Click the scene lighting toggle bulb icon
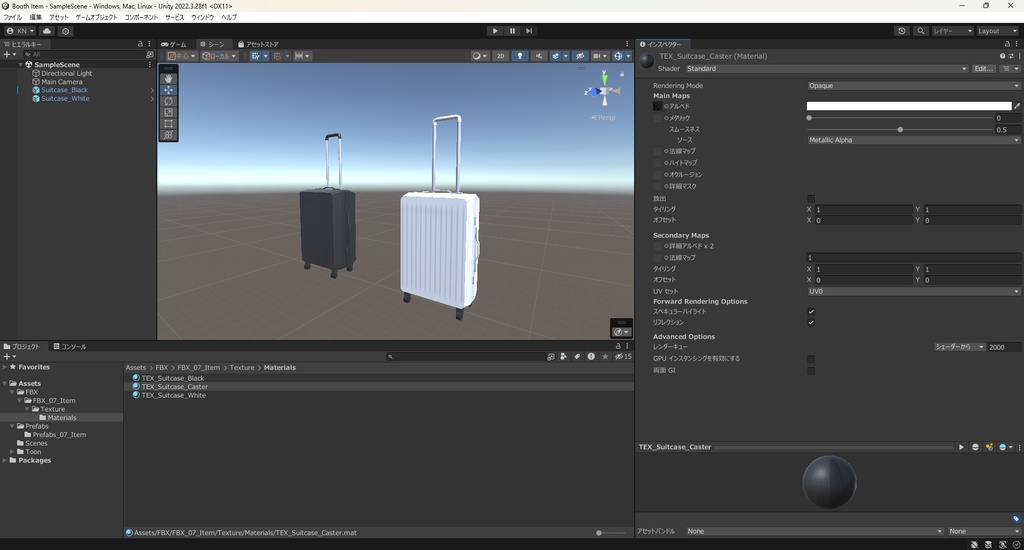 click(x=520, y=56)
